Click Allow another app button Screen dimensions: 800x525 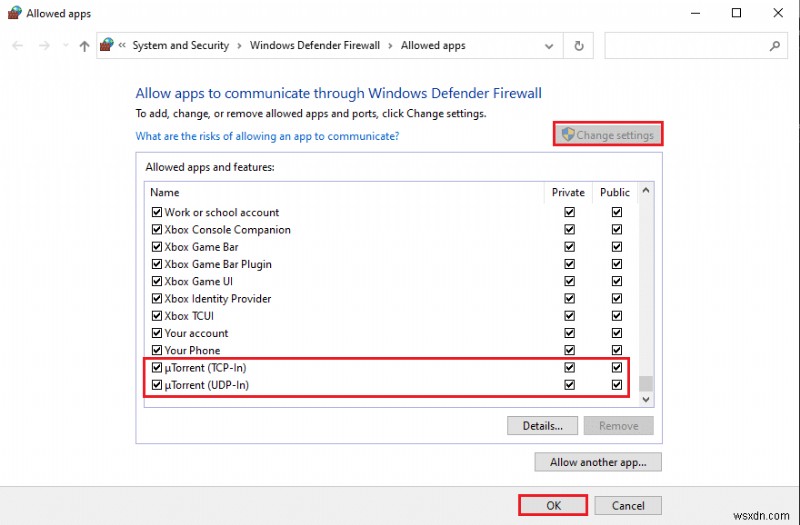[598, 462]
